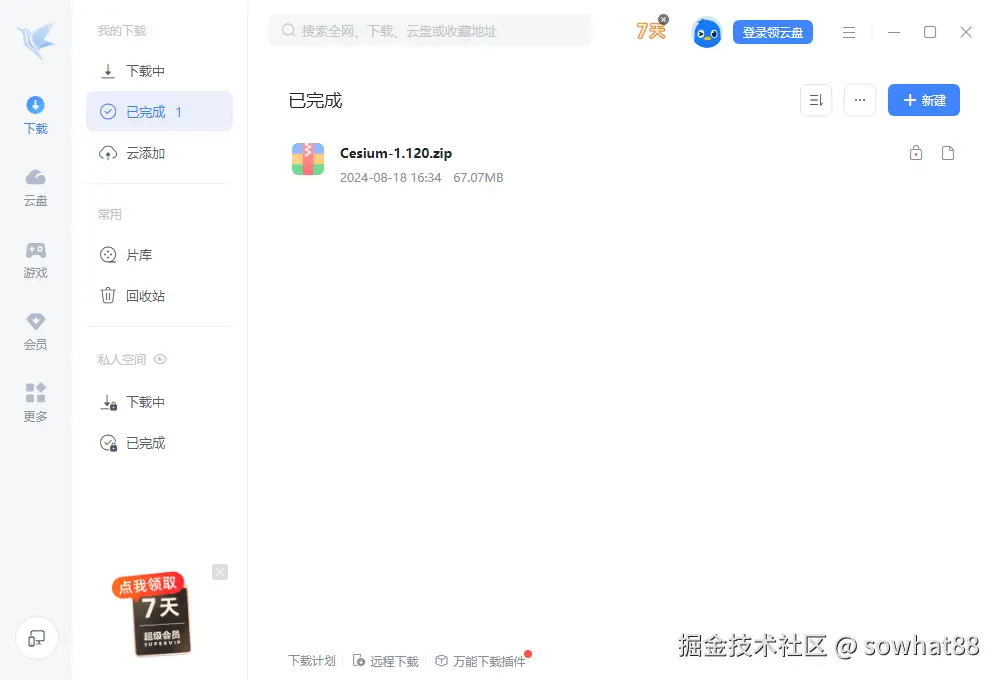Select 下载中 under 我的下载
The image size is (1000, 680).
[x=159, y=71]
